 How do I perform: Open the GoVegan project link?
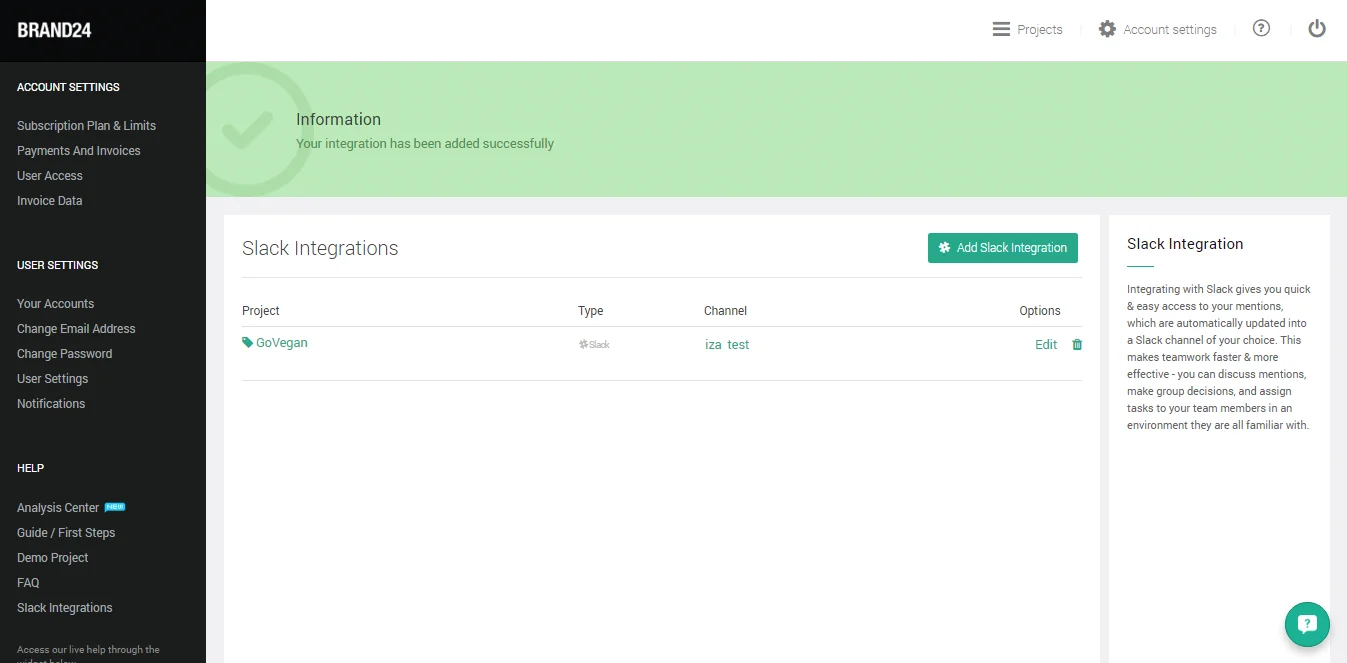pyautogui.click(x=281, y=343)
